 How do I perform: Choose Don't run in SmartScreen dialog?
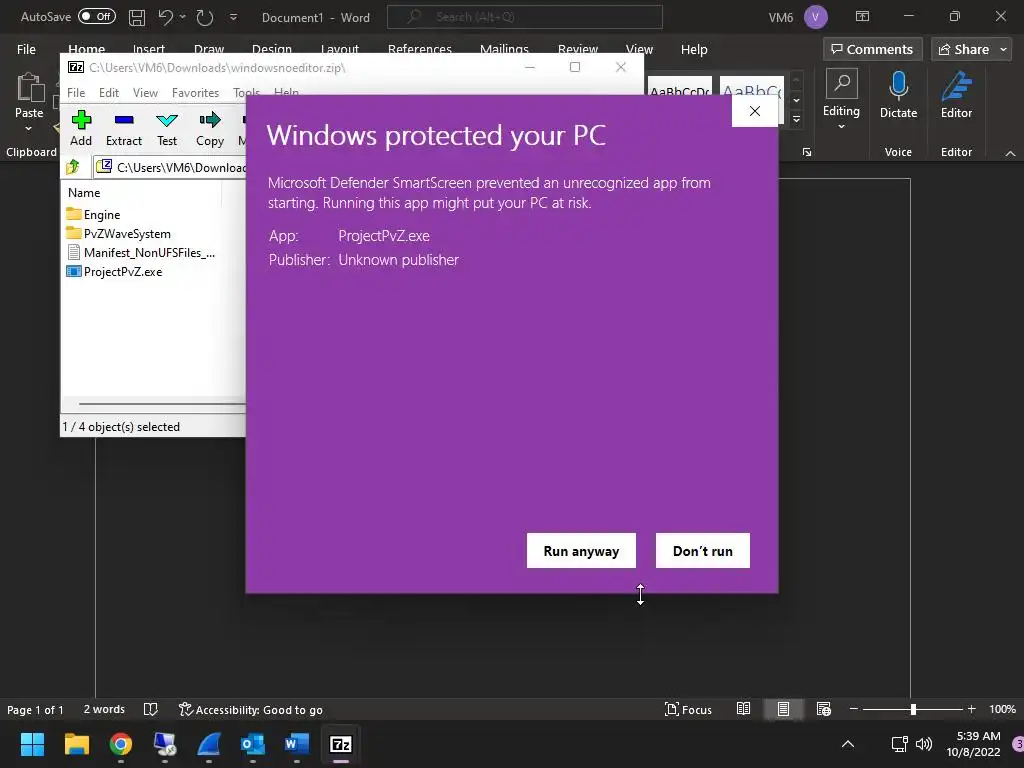703,551
